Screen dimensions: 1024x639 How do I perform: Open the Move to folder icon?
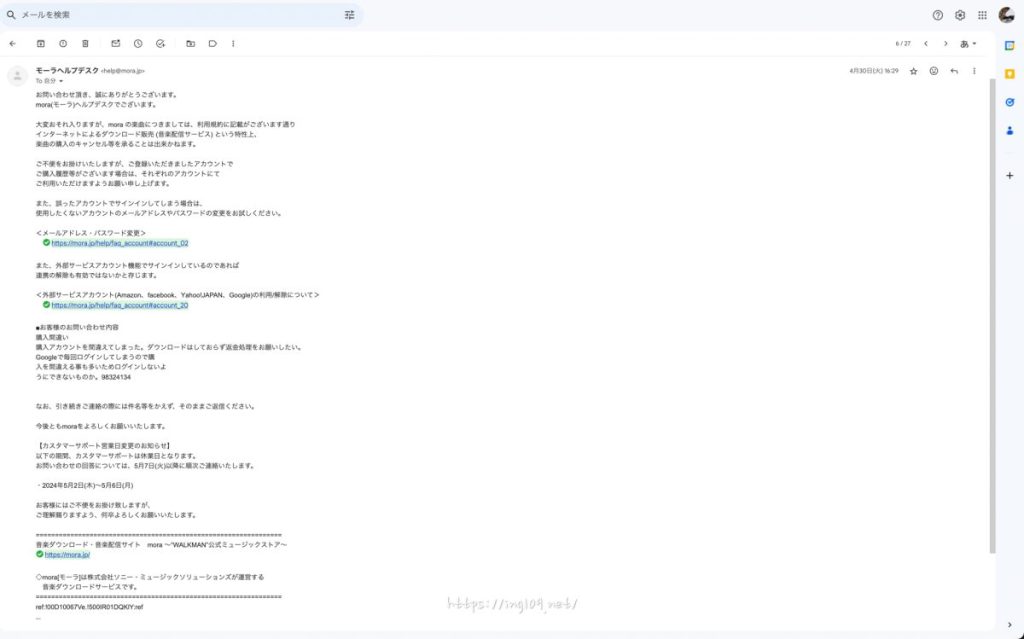(x=191, y=44)
